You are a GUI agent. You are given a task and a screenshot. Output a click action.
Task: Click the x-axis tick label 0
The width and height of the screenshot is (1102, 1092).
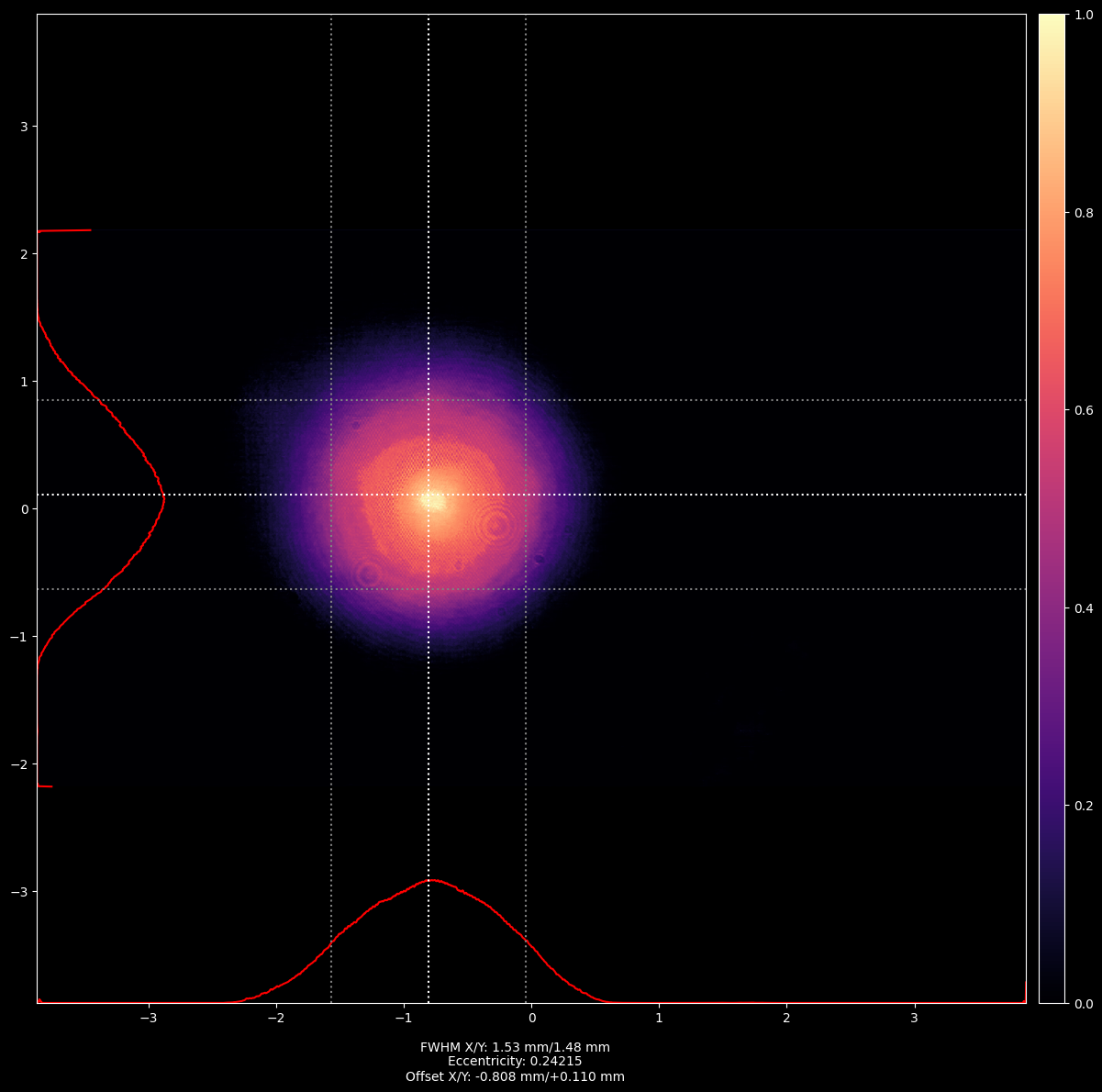[x=531, y=1019]
